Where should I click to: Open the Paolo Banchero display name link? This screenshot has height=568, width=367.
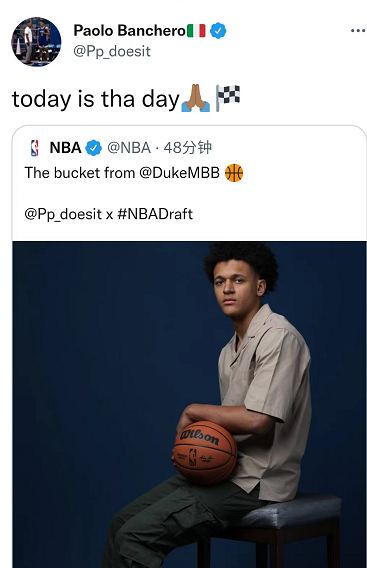click(130, 30)
